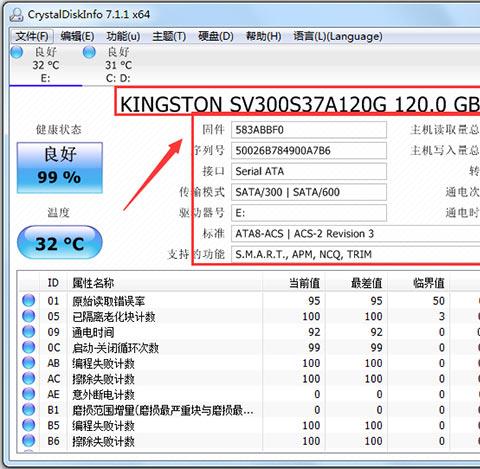Select the 意外断电计数 attribute row
480x469 pixels.
click(249, 394)
